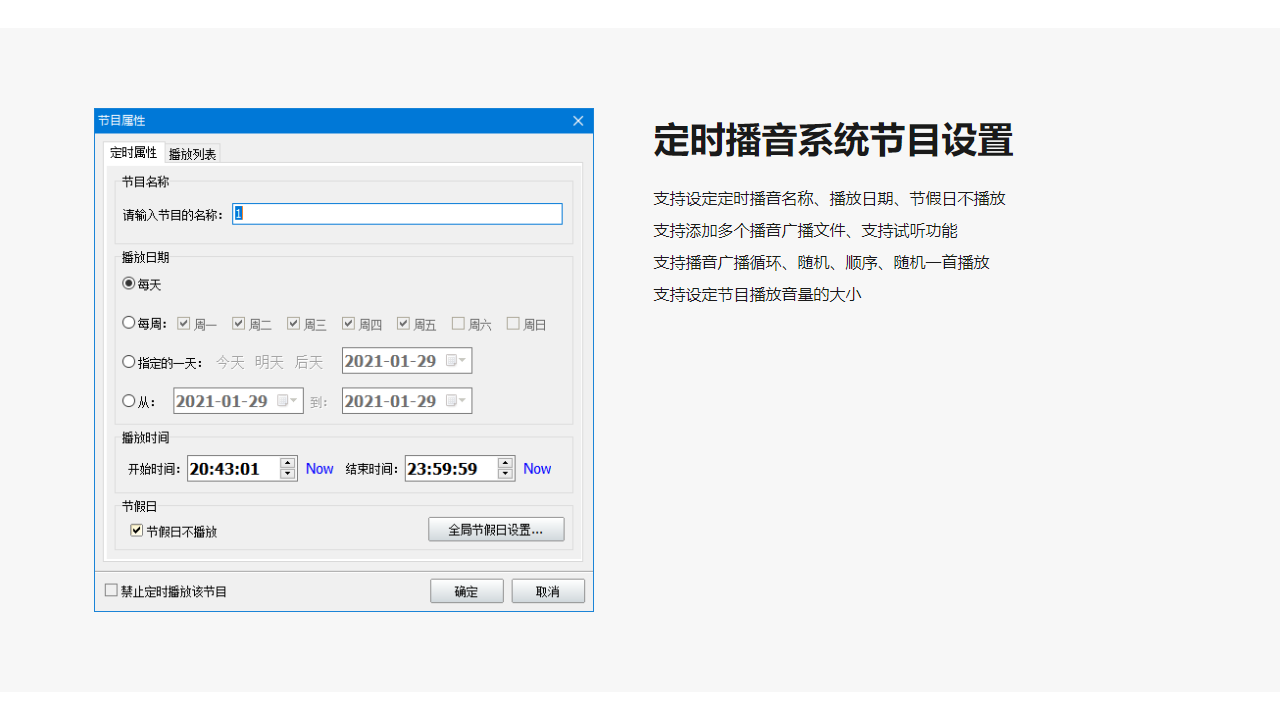Open the 播放列表 tab
Image resolution: width=1280 pixels, height=720 pixels.
tap(192, 154)
